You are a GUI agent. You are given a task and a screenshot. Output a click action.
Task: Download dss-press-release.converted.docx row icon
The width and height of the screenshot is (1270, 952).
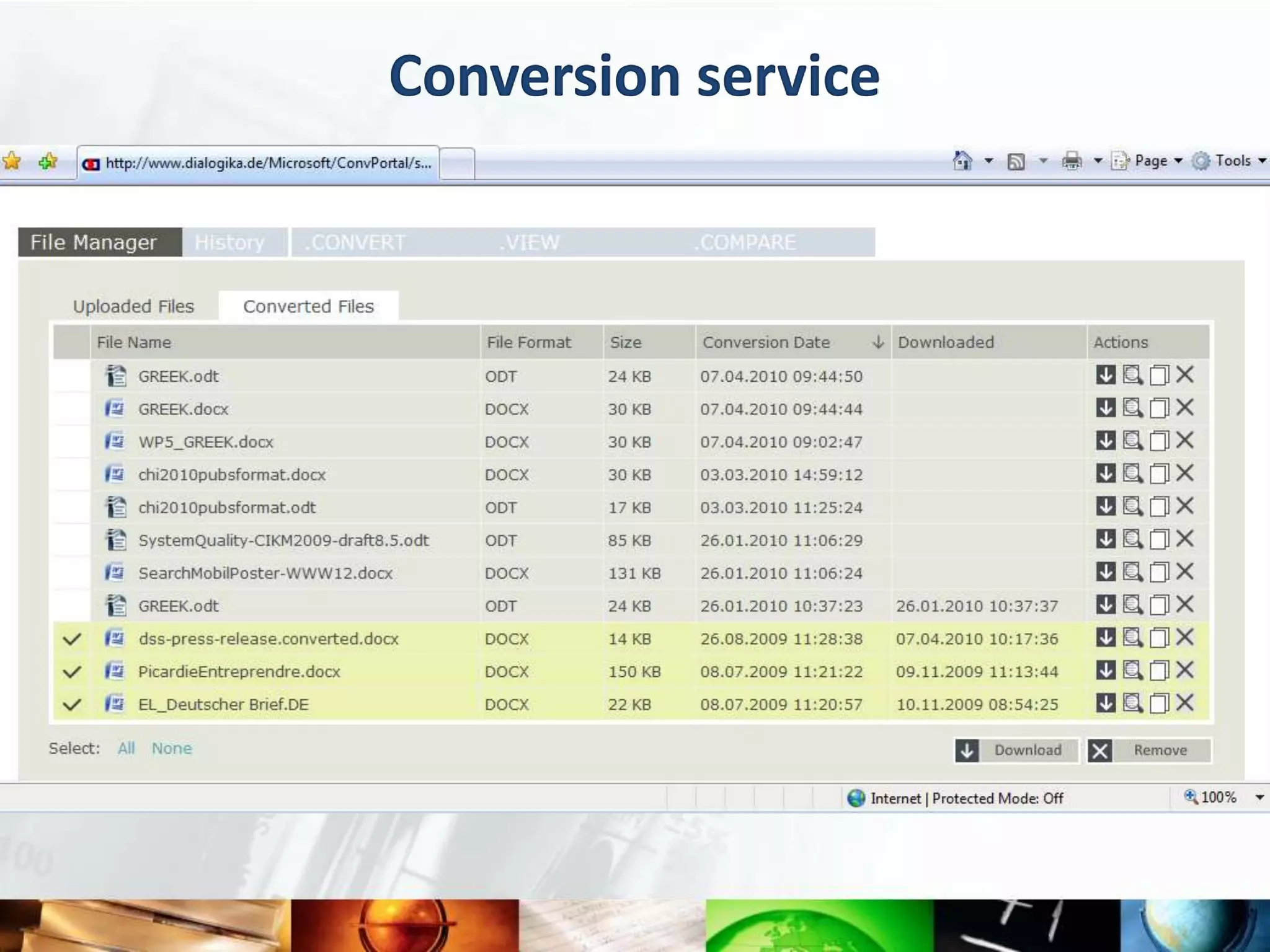point(1106,638)
